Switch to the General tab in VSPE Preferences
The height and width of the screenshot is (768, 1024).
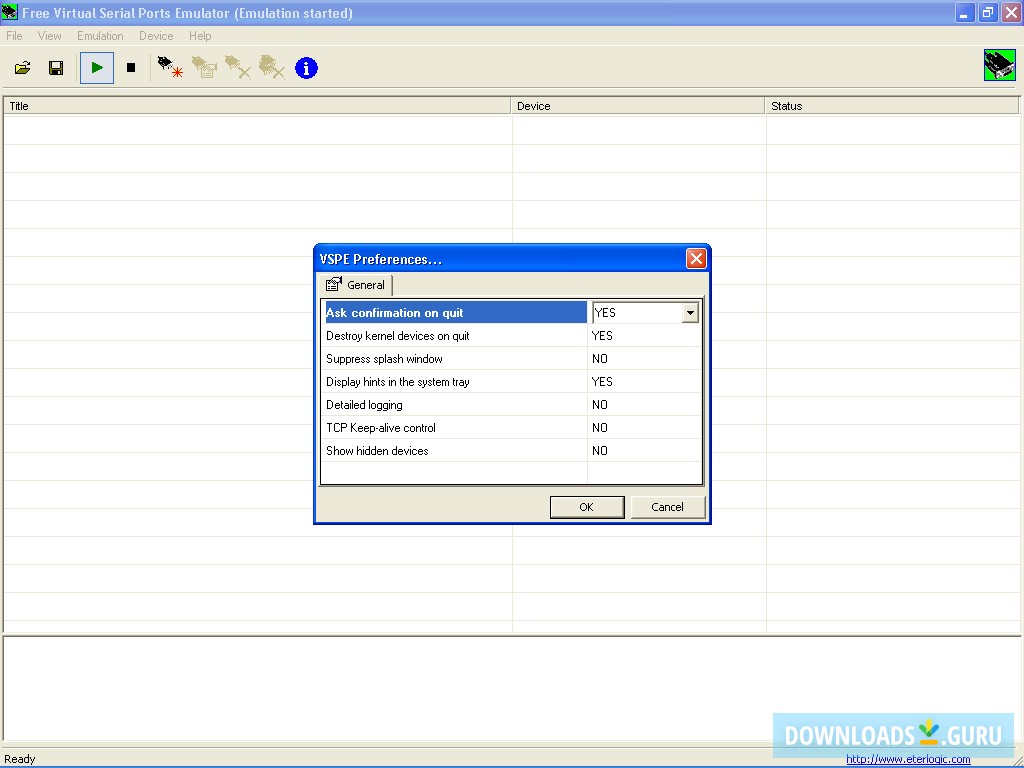[356, 284]
